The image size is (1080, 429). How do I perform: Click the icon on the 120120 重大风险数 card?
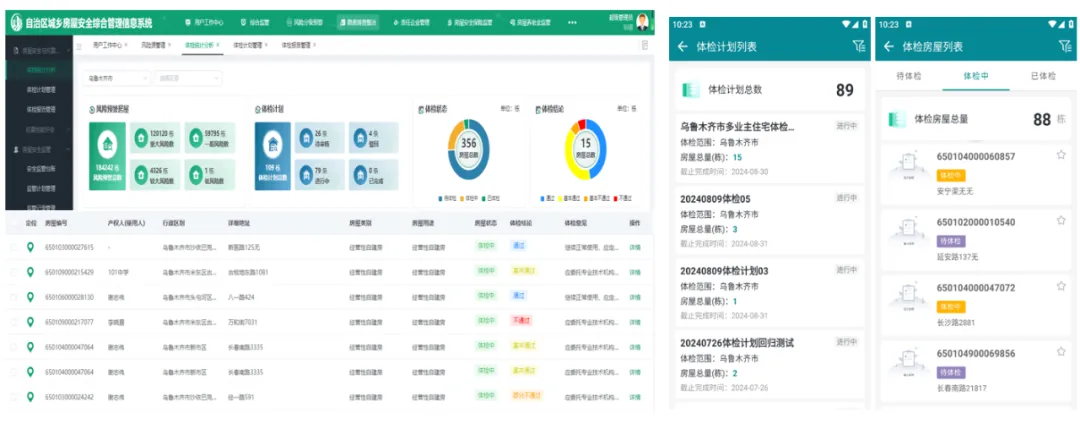click(141, 136)
